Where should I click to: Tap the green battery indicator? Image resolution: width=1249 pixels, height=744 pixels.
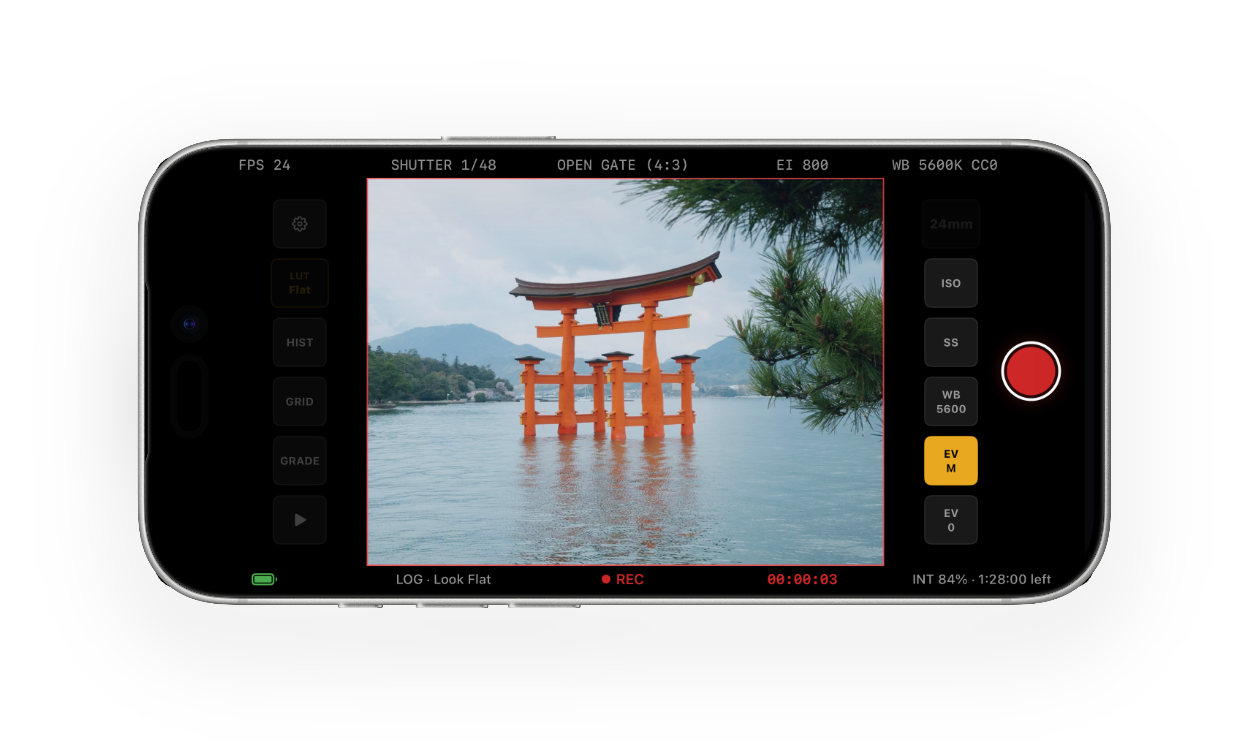(x=263, y=579)
